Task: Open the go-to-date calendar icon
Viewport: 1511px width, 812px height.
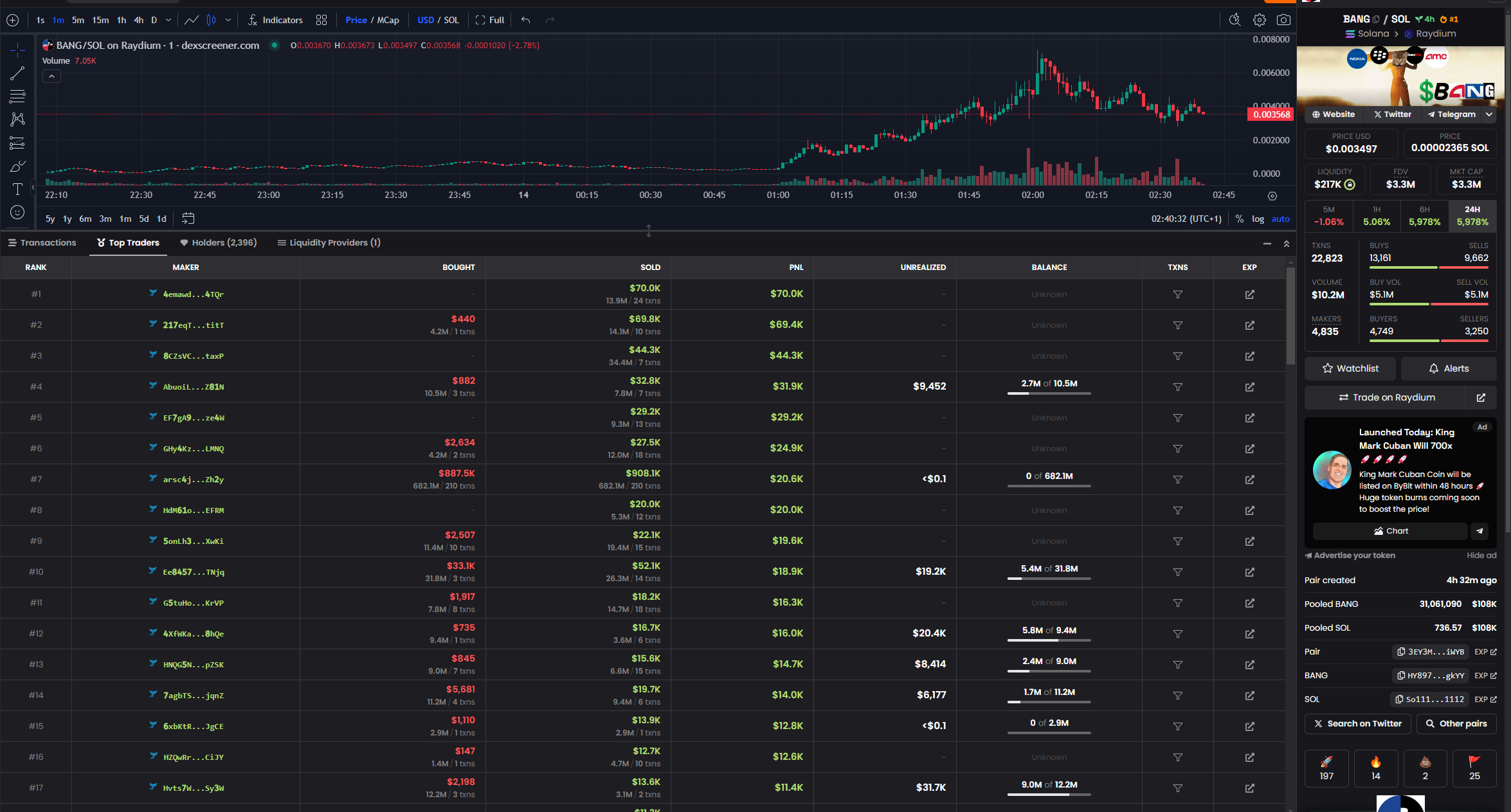Action: [x=188, y=219]
